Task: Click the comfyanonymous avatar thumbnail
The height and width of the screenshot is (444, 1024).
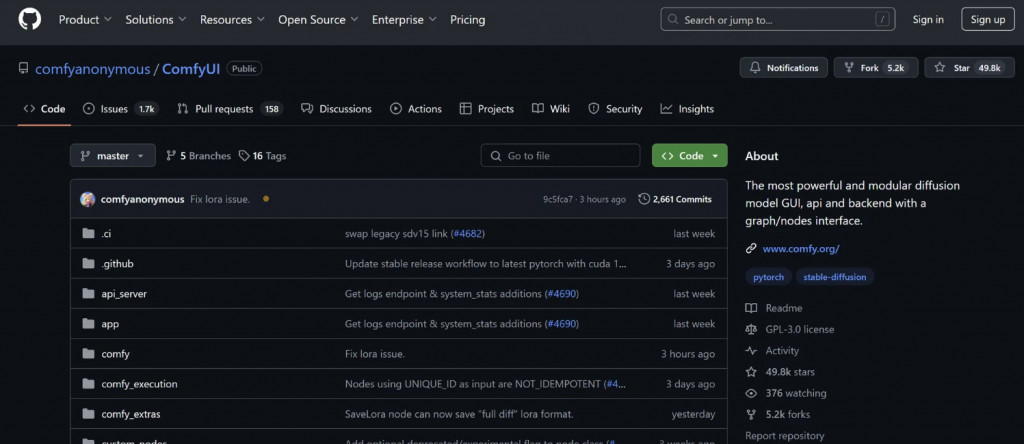Action: pyautogui.click(x=88, y=199)
